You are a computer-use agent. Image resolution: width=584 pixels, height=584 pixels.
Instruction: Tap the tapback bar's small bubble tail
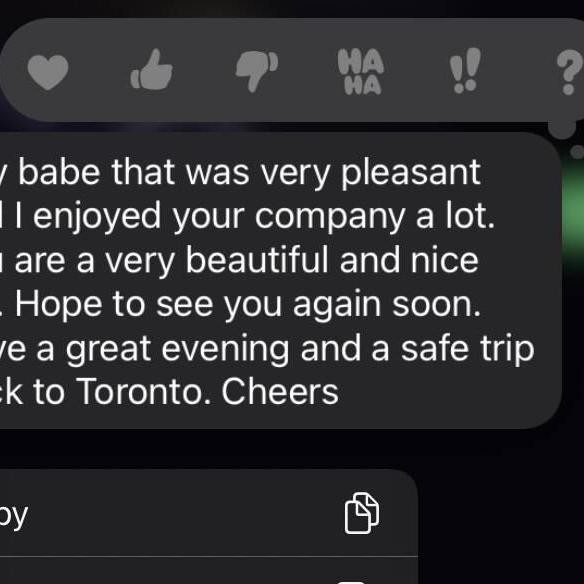coord(562,129)
